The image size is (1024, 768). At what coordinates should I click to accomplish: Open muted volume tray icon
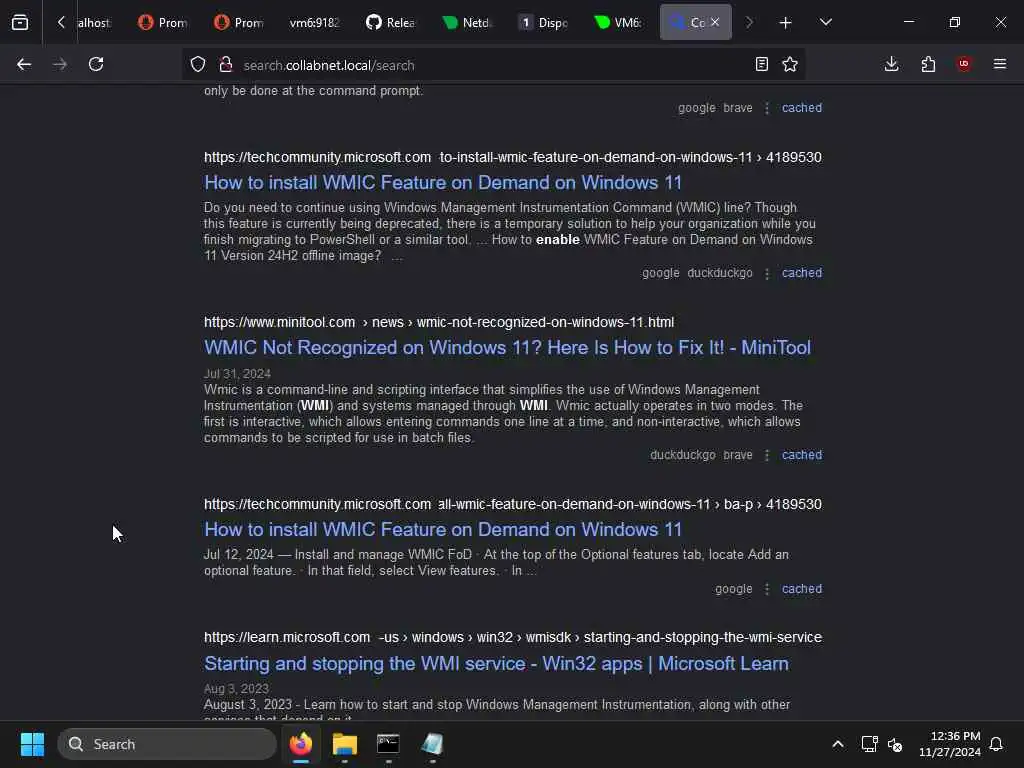click(x=895, y=744)
